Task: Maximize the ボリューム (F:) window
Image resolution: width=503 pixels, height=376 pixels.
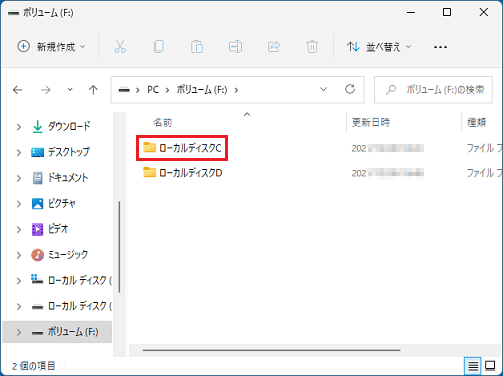Action: (x=447, y=12)
